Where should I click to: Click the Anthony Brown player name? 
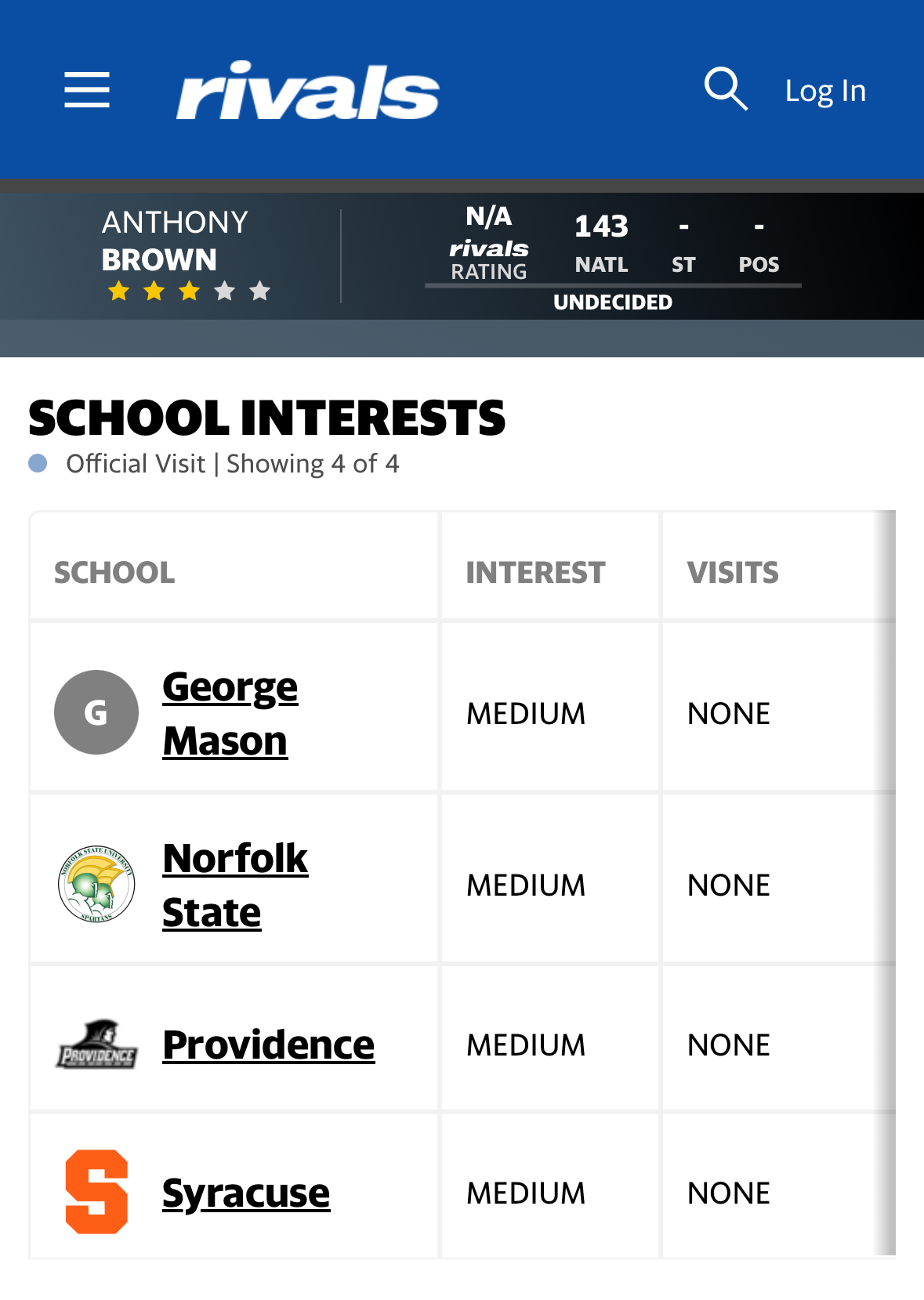175,241
